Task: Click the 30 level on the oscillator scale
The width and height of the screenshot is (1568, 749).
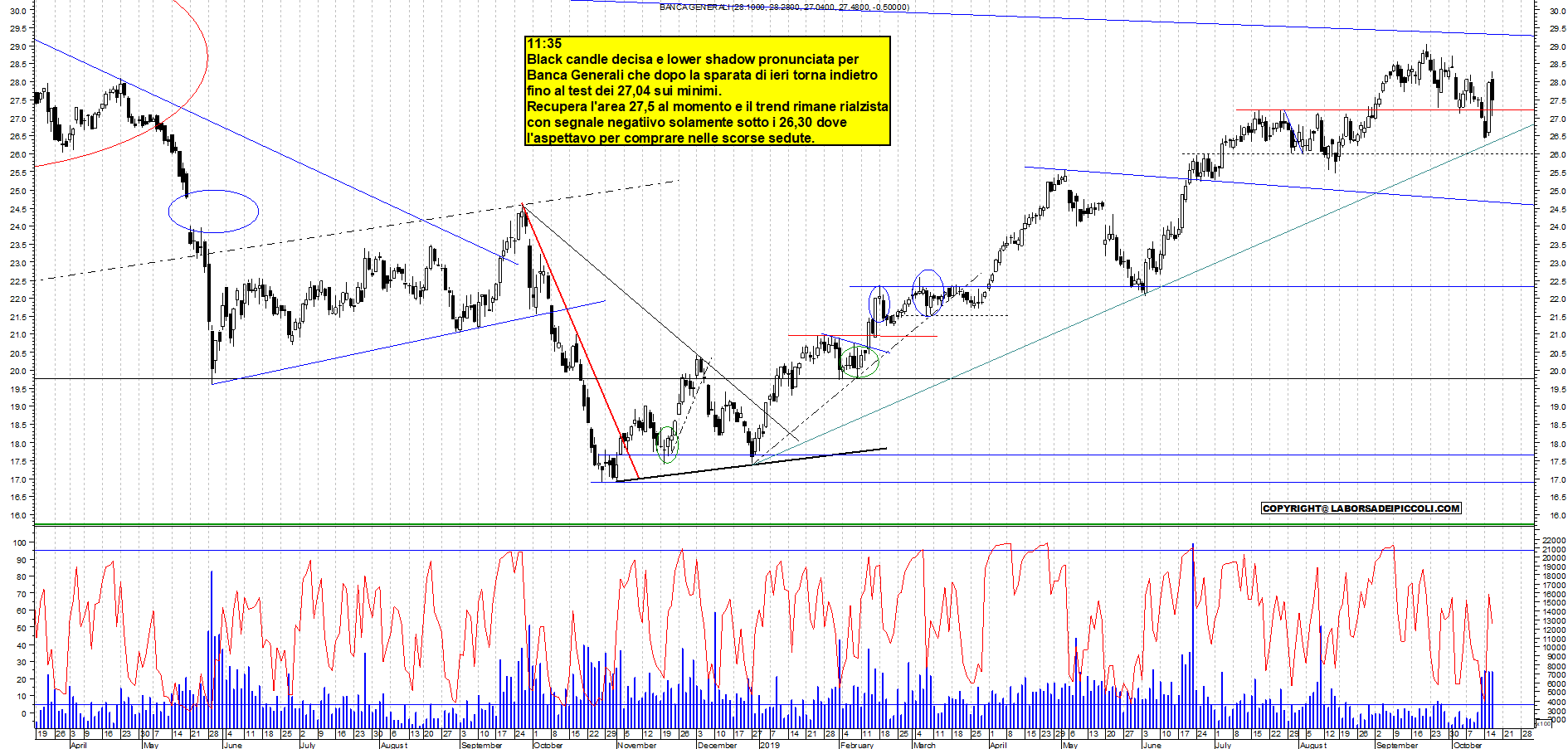Action: point(21,662)
